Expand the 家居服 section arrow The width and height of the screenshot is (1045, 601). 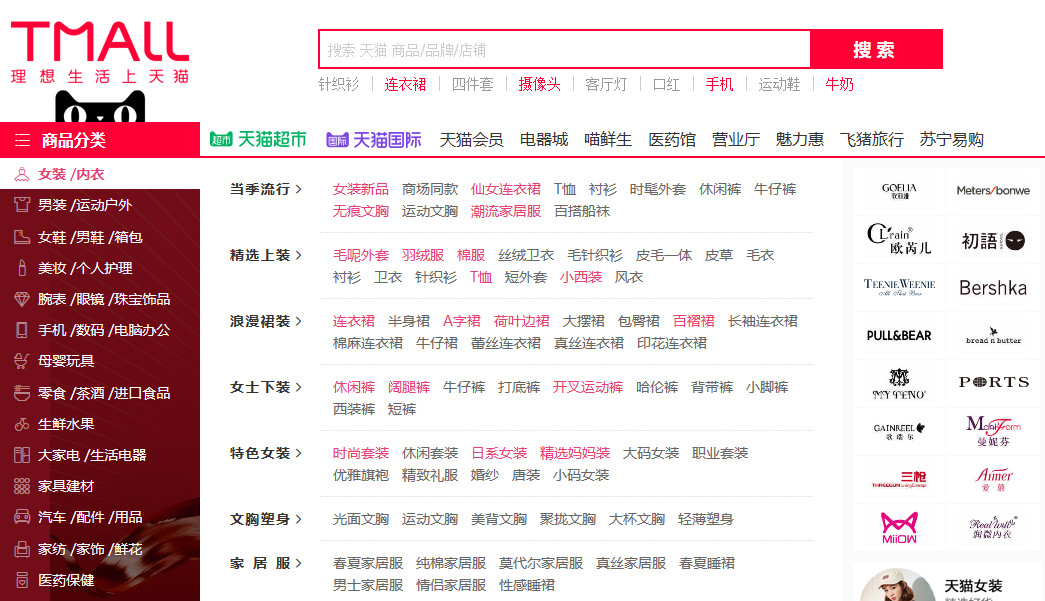pos(299,563)
